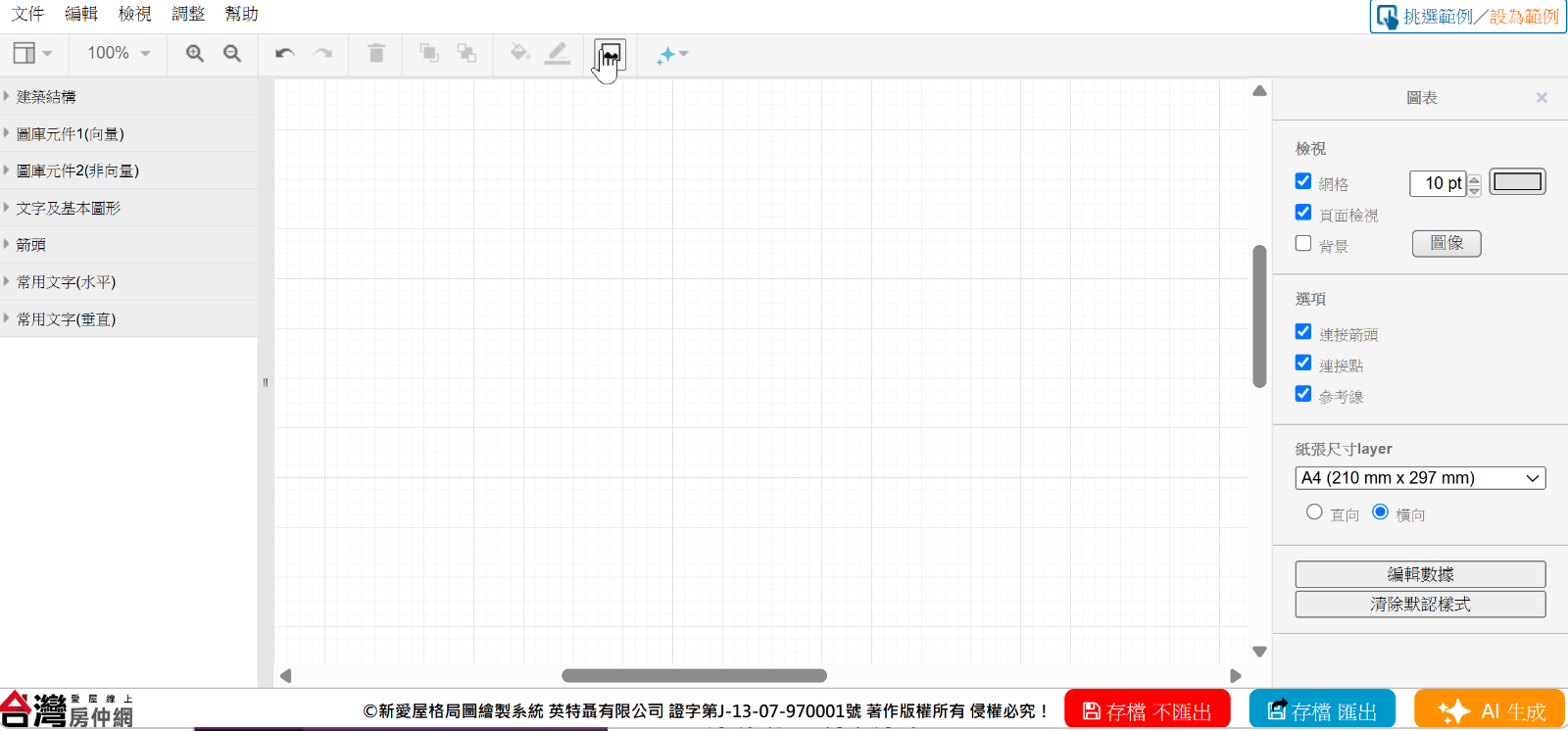Click the trash delete icon
The width and height of the screenshot is (1568, 731).
pyautogui.click(x=376, y=53)
